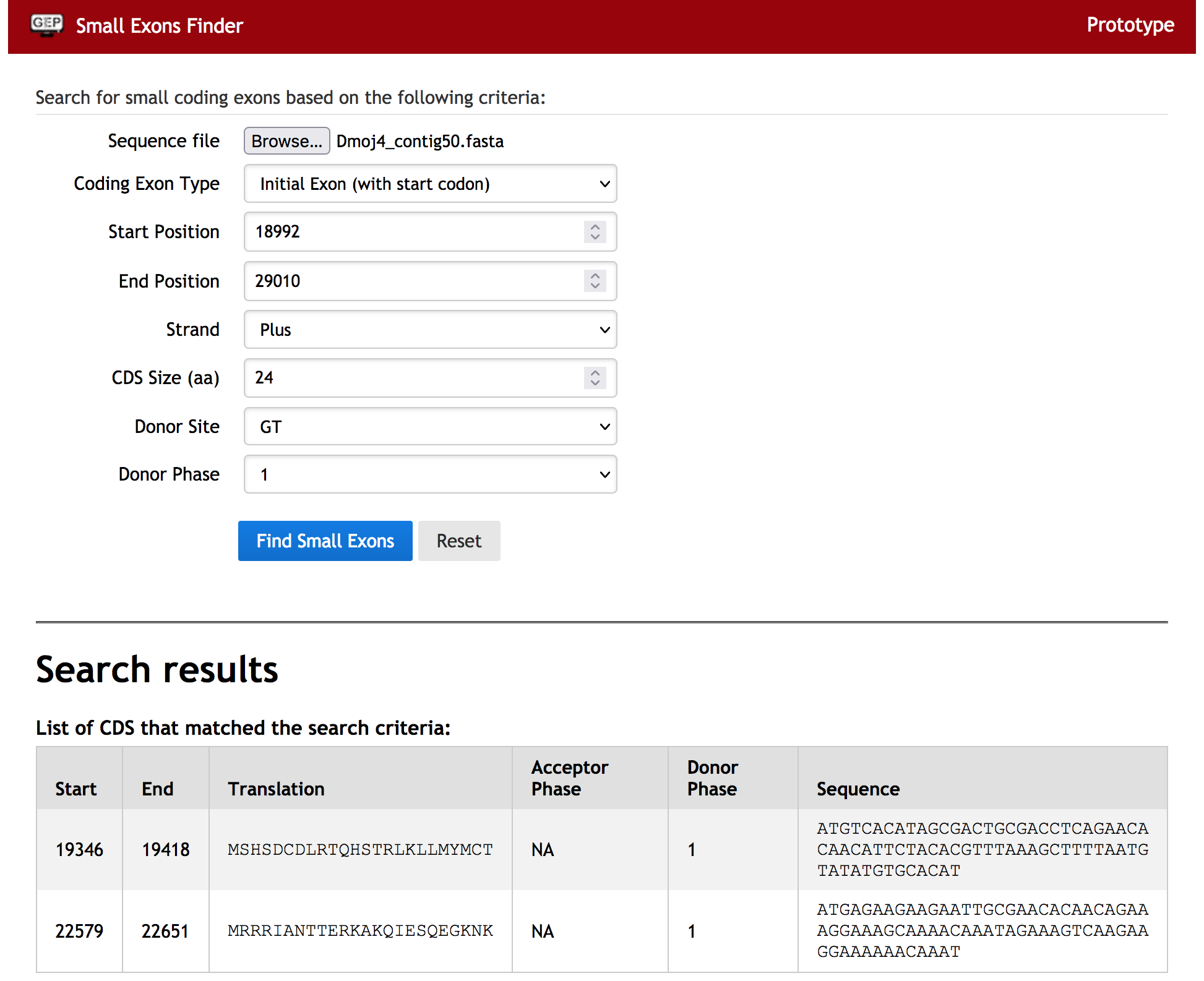Select translation MSHSDCDLRTQHSTRLKLLMYMCT
The height and width of the screenshot is (981, 1204).
(360, 850)
